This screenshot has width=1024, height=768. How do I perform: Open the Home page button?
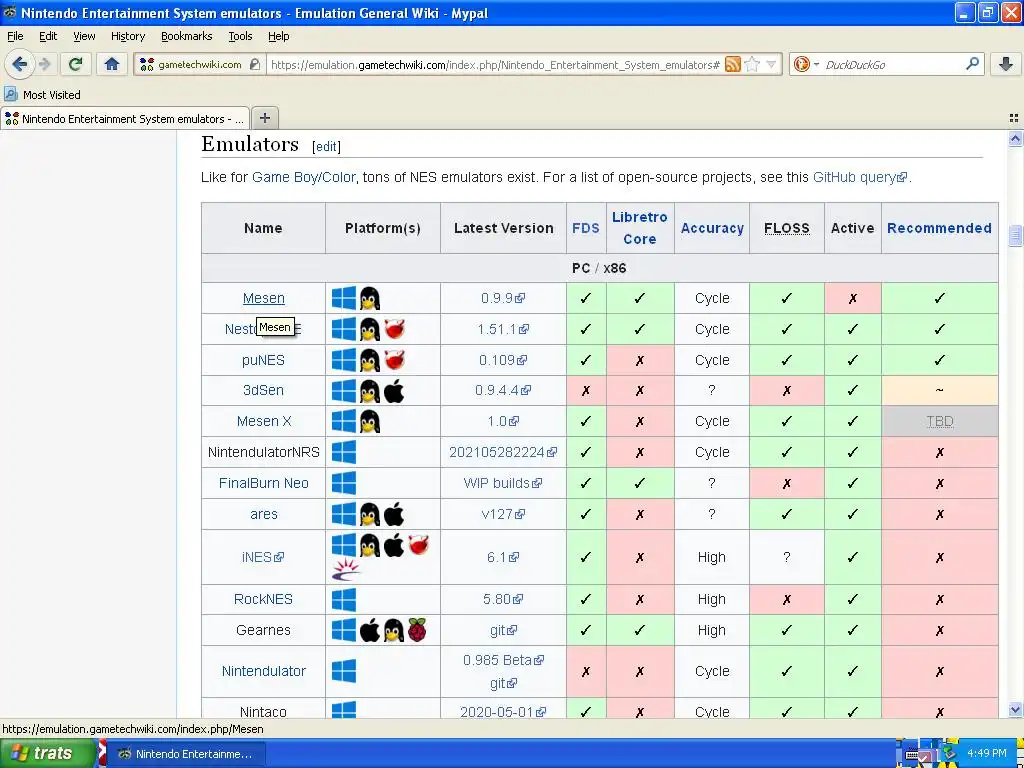112,64
